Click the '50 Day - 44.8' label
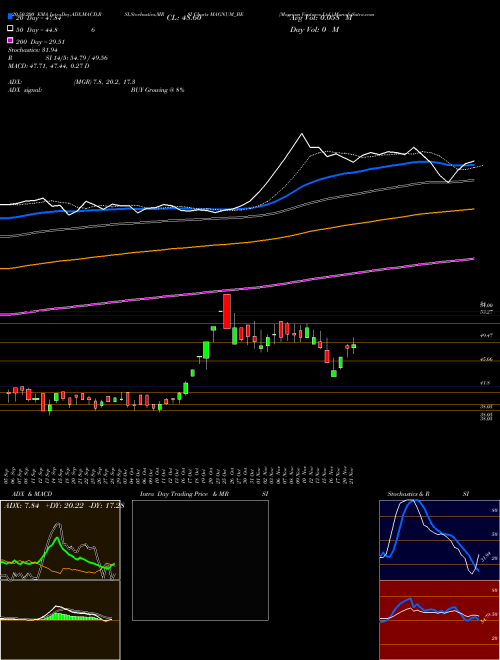 [x=37, y=30]
